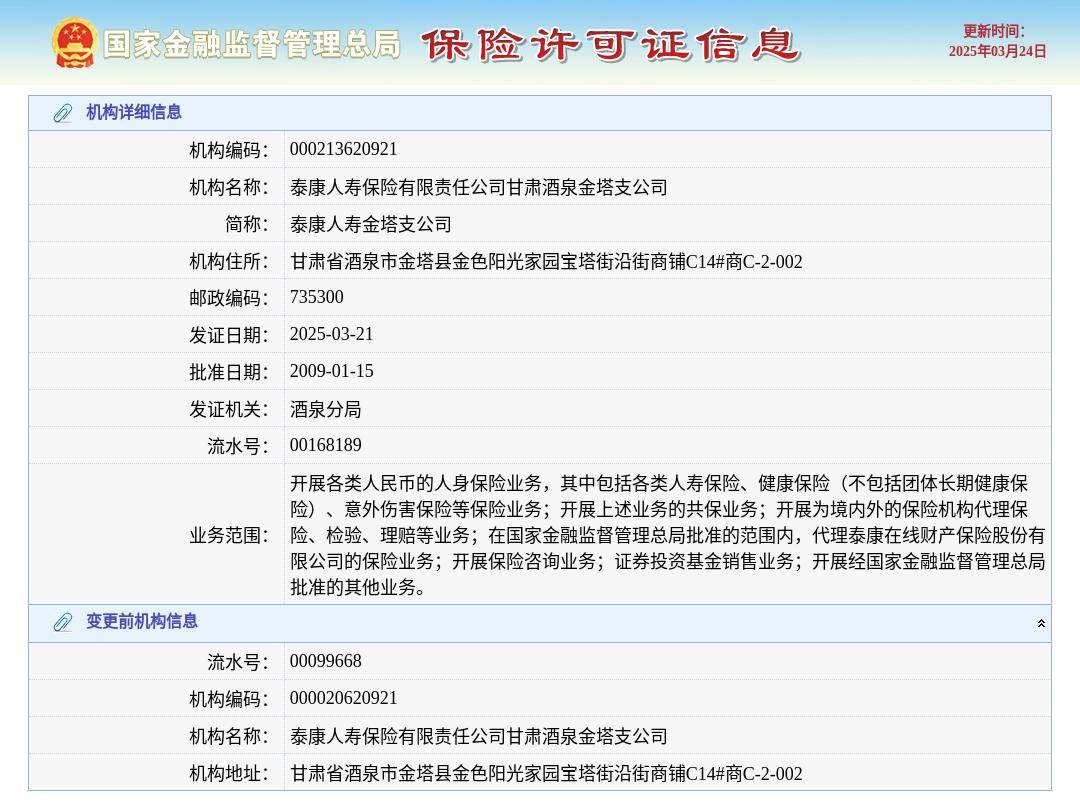Click the 邮政编码 label
This screenshot has height=805, width=1080.
point(229,298)
